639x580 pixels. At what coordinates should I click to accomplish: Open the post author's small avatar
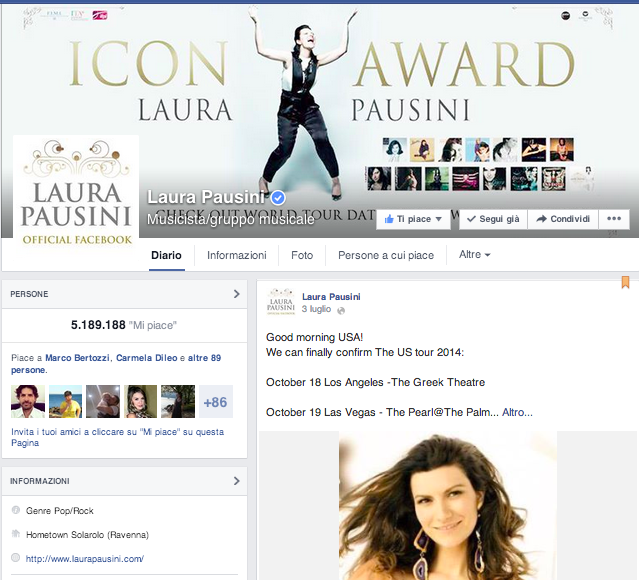(x=281, y=302)
